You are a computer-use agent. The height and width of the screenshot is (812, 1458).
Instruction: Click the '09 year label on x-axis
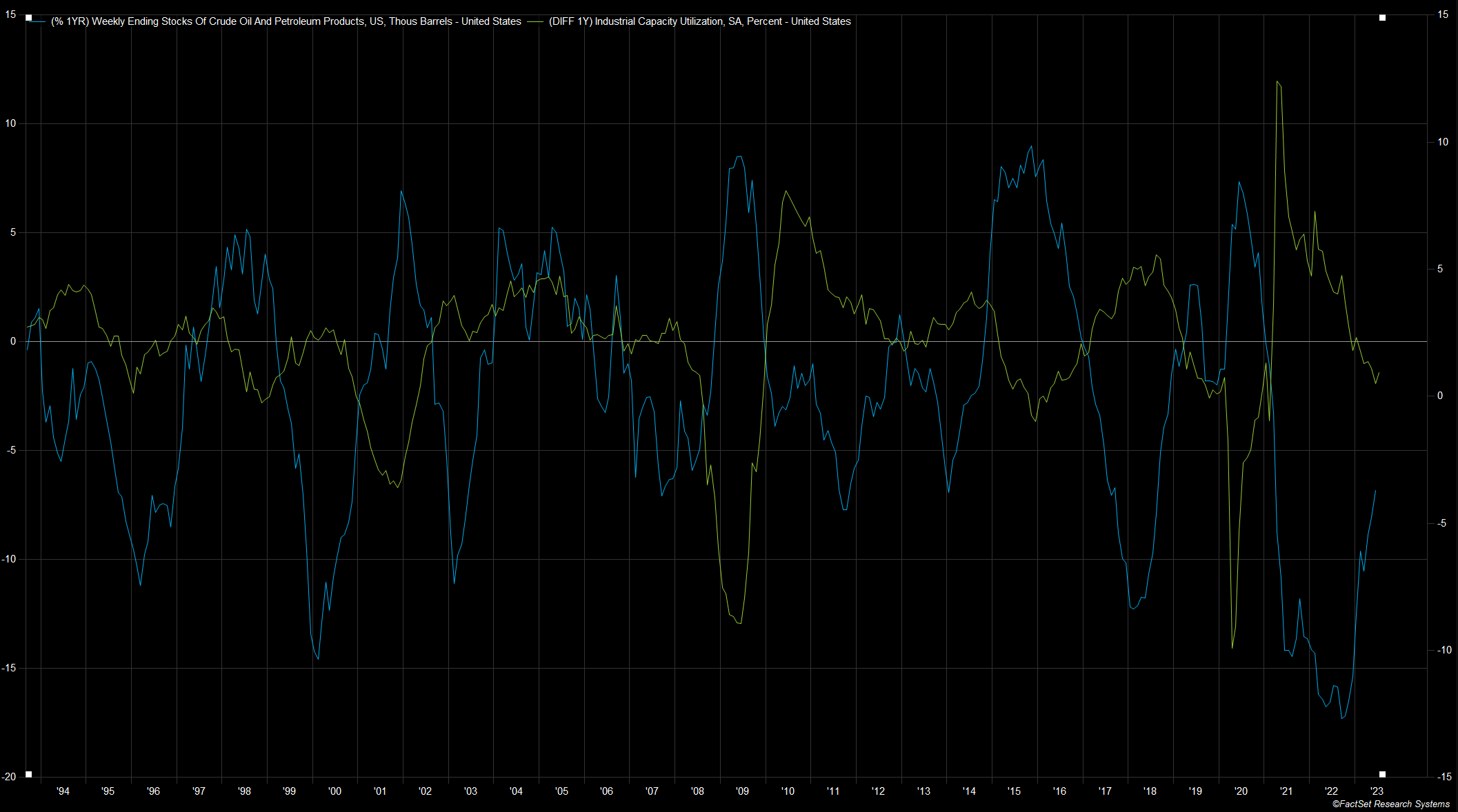pyautogui.click(x=742, y=791)
